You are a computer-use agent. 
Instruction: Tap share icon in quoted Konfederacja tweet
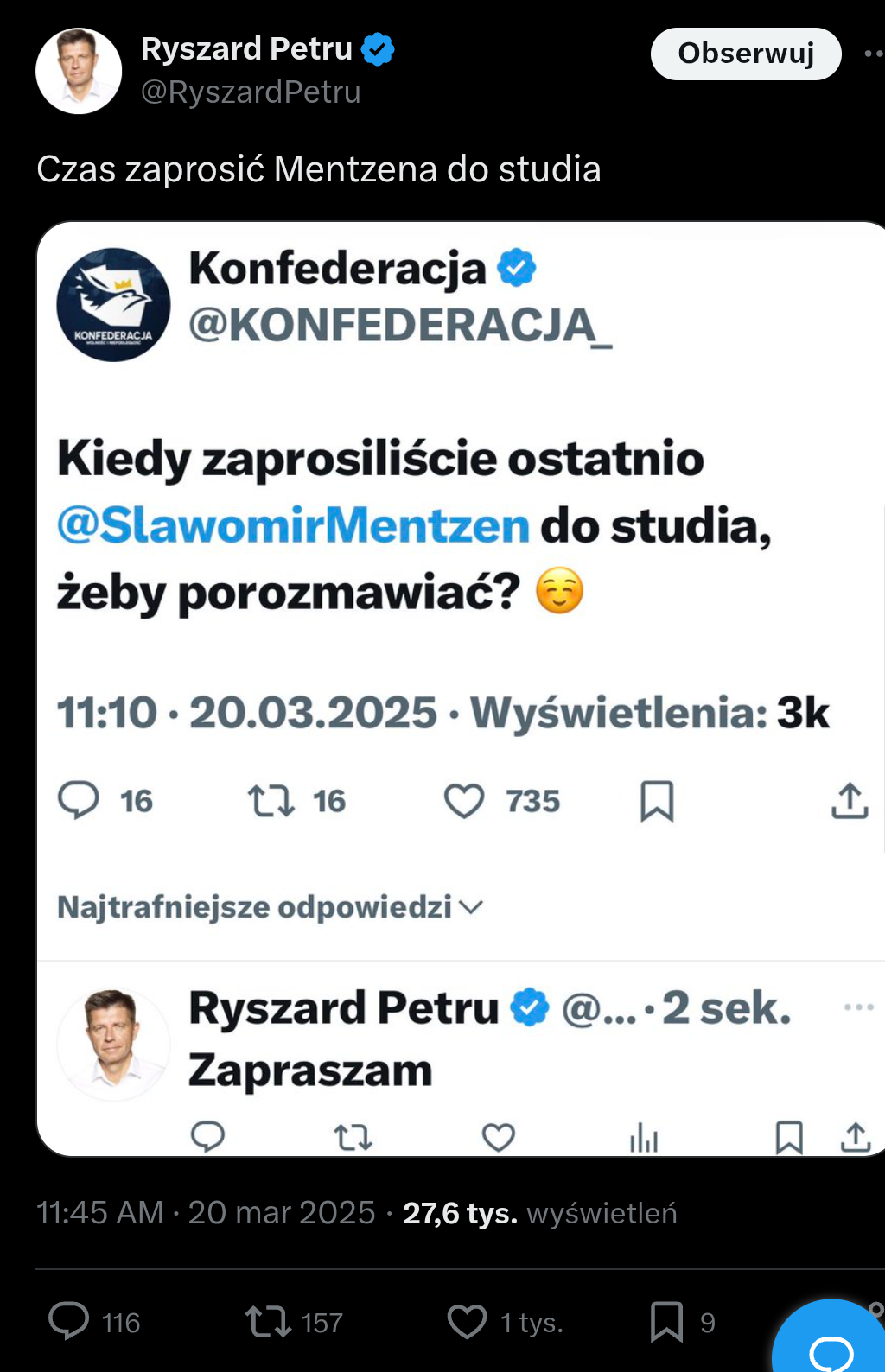850,801
